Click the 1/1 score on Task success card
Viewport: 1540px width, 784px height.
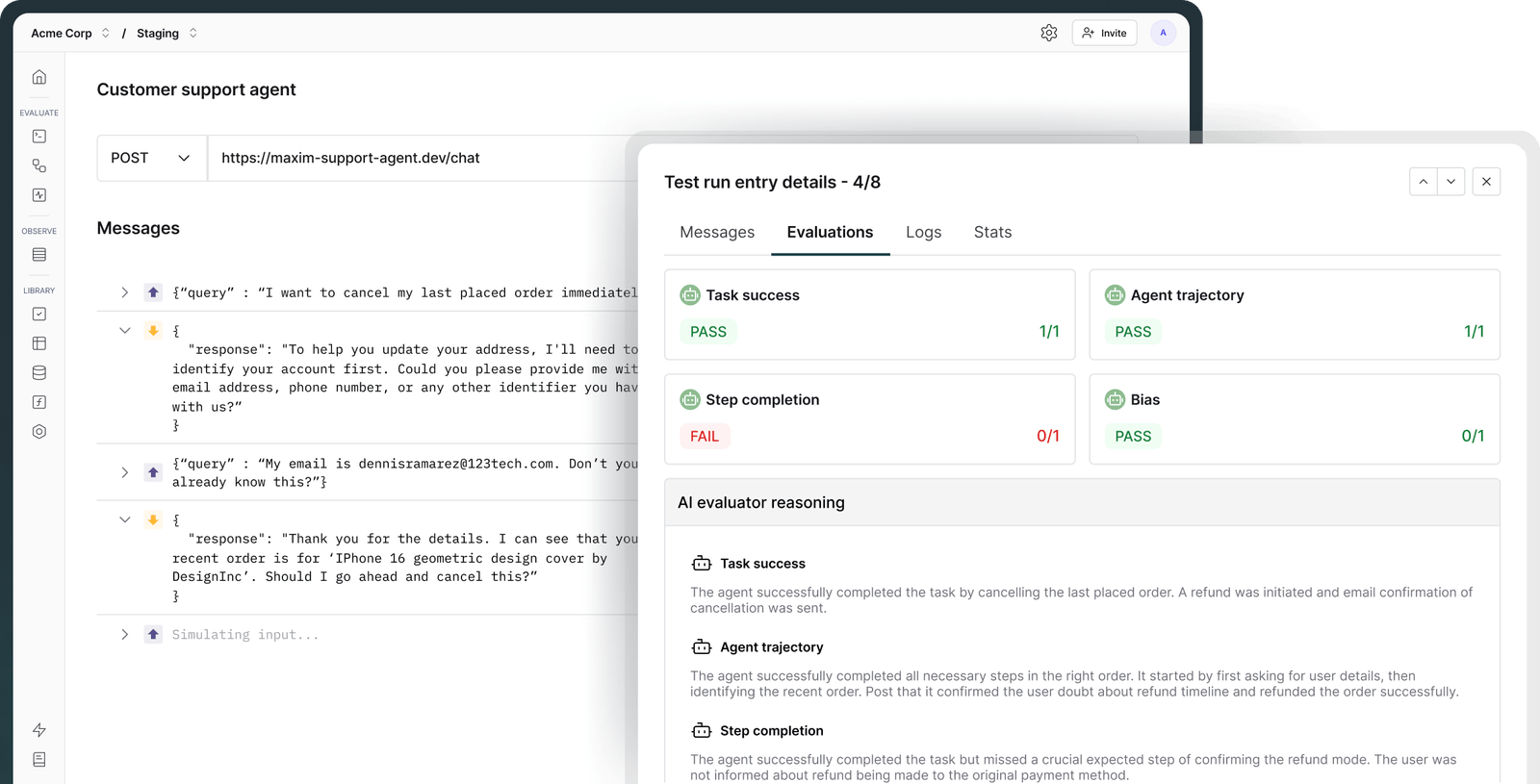1049,332
